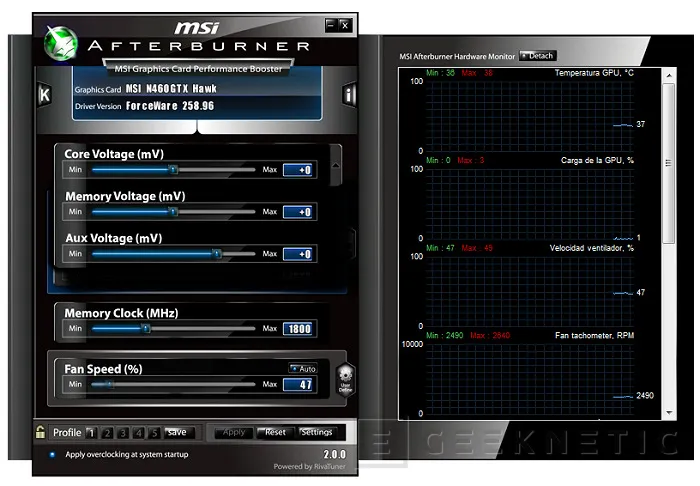The height and width of the screenshot is (486, 700).
Task: Click the Core Voltage slider handle
Action: pyautogui.click(x=173, y=170)
